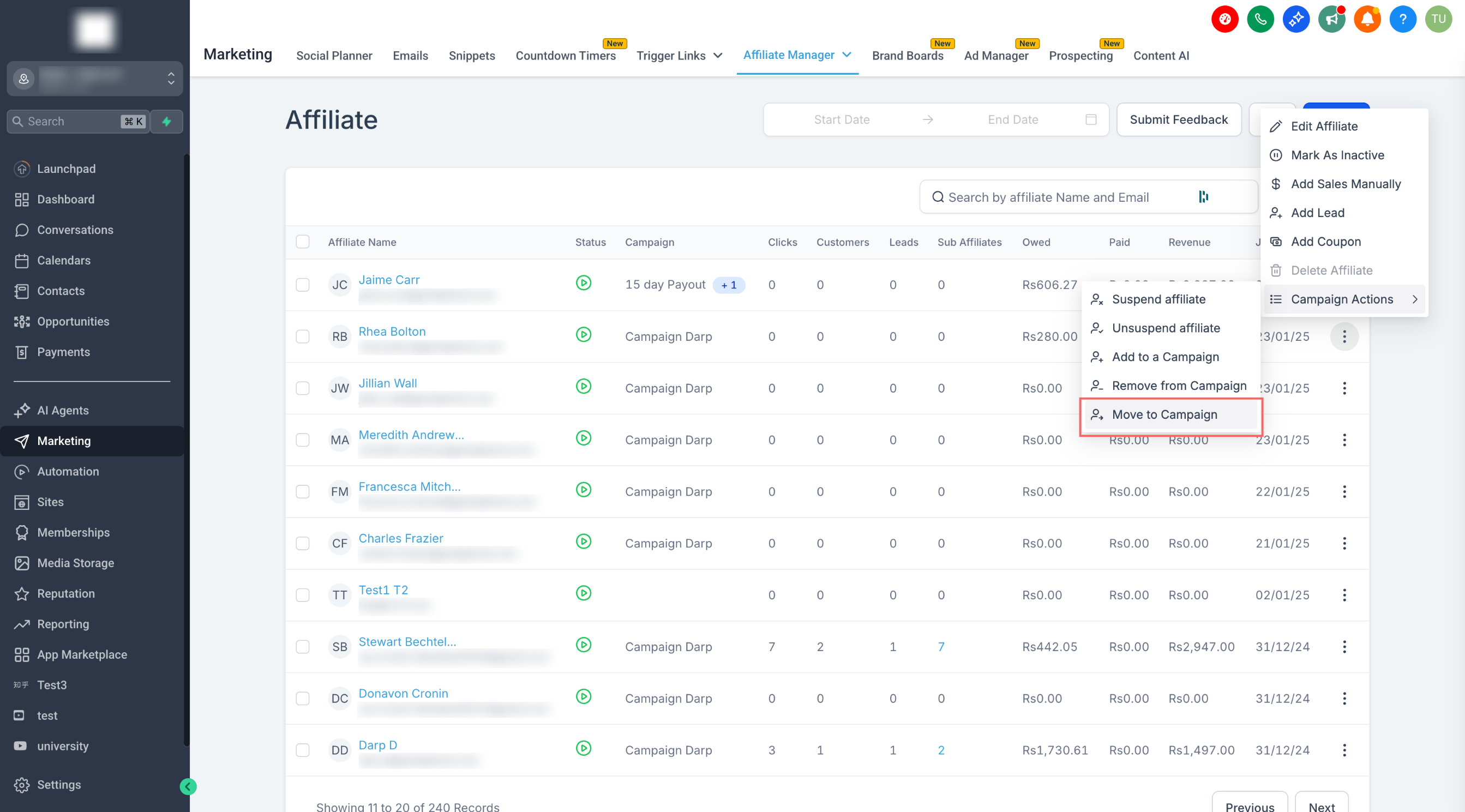This screenshot has width=1465, height=812.
Task: Click the blue help question mark icon
Action: (1402, 19)
